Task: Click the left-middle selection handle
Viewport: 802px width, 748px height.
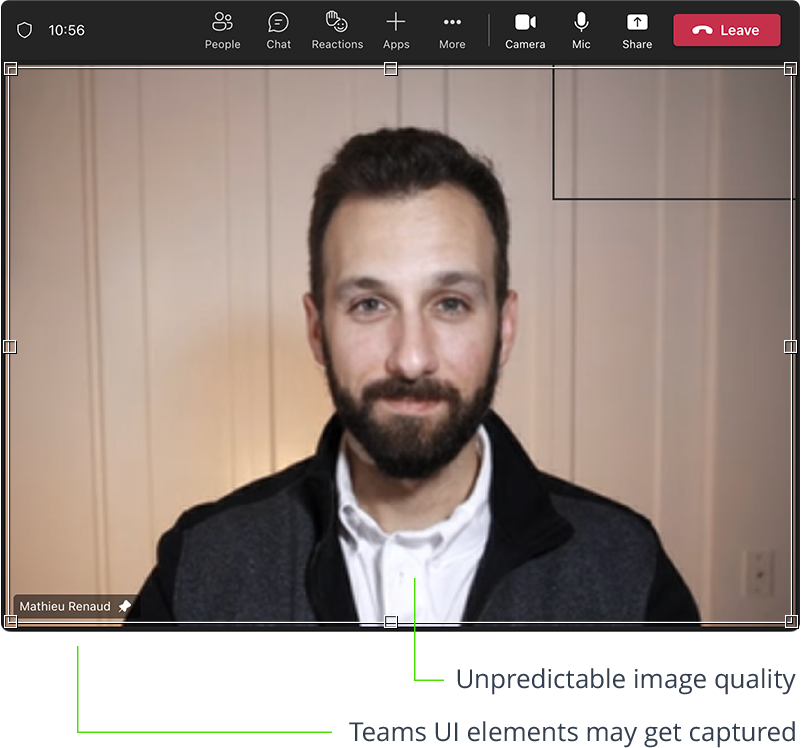Action: click(x=10, y=347)
